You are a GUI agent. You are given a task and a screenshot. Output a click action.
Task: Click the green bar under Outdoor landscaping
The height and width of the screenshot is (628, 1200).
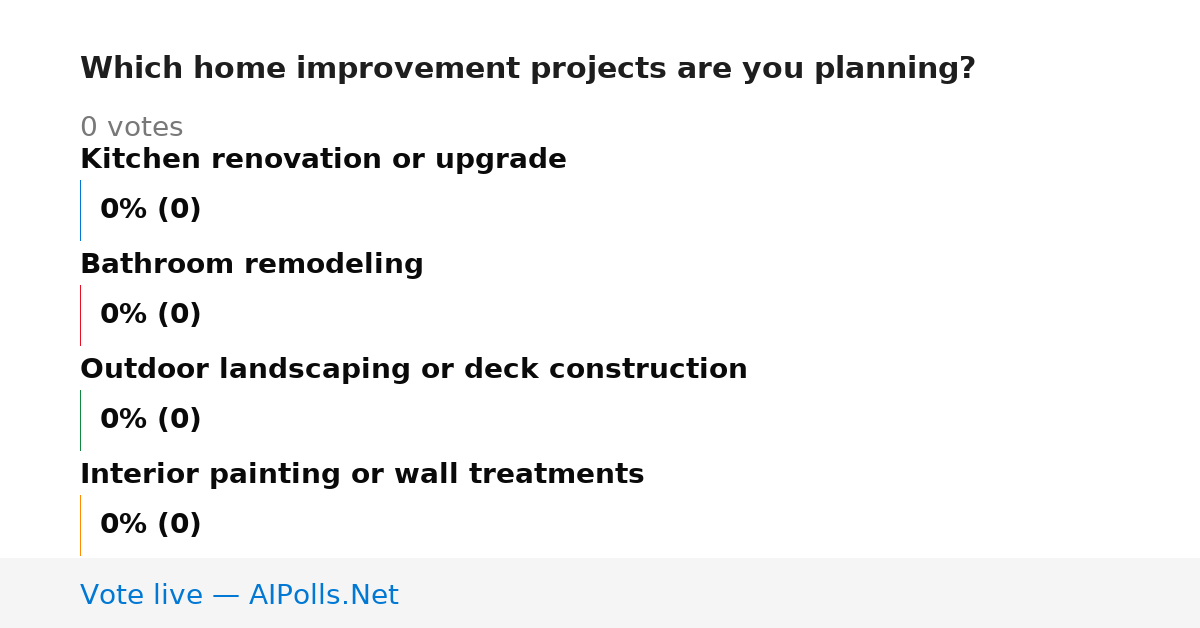click(x=80, y=420)
